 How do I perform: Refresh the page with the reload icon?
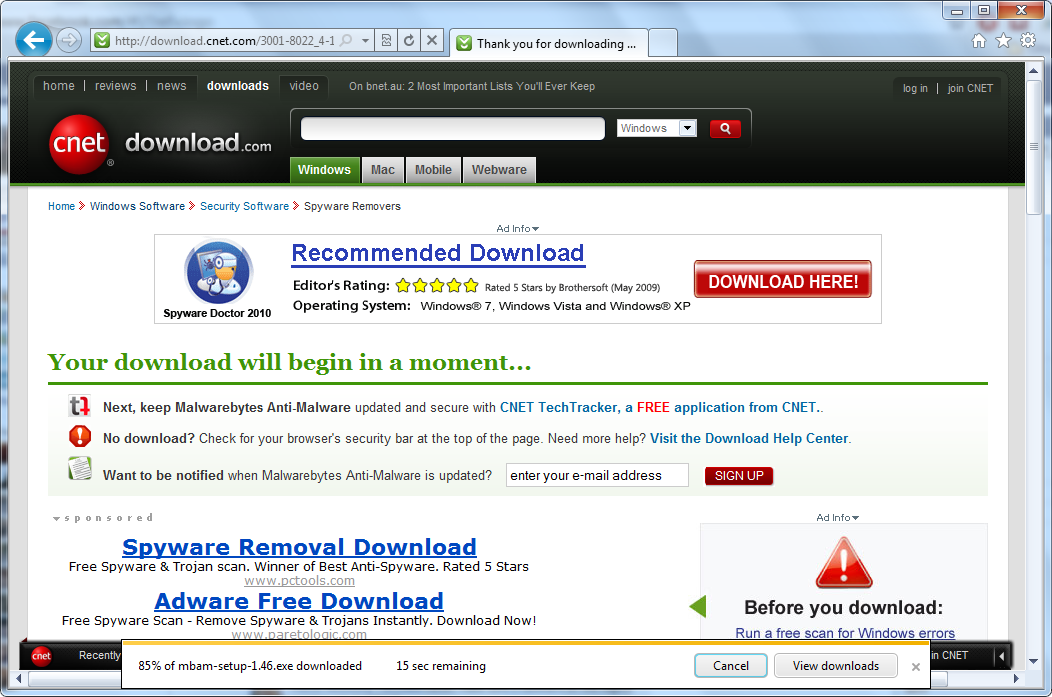point(409,40)
